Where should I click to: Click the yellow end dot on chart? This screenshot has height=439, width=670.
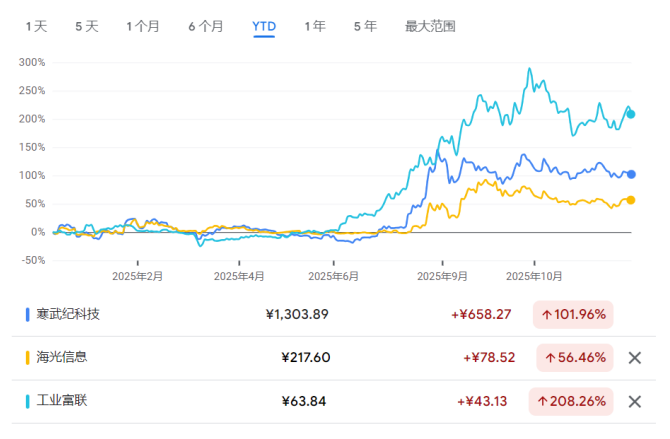coord(631,200)
